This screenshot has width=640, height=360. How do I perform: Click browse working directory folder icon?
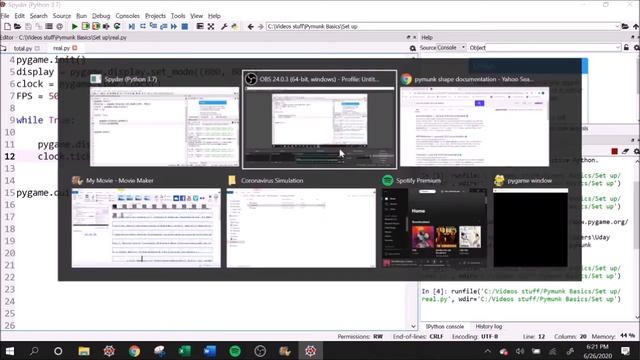point(625,27)
